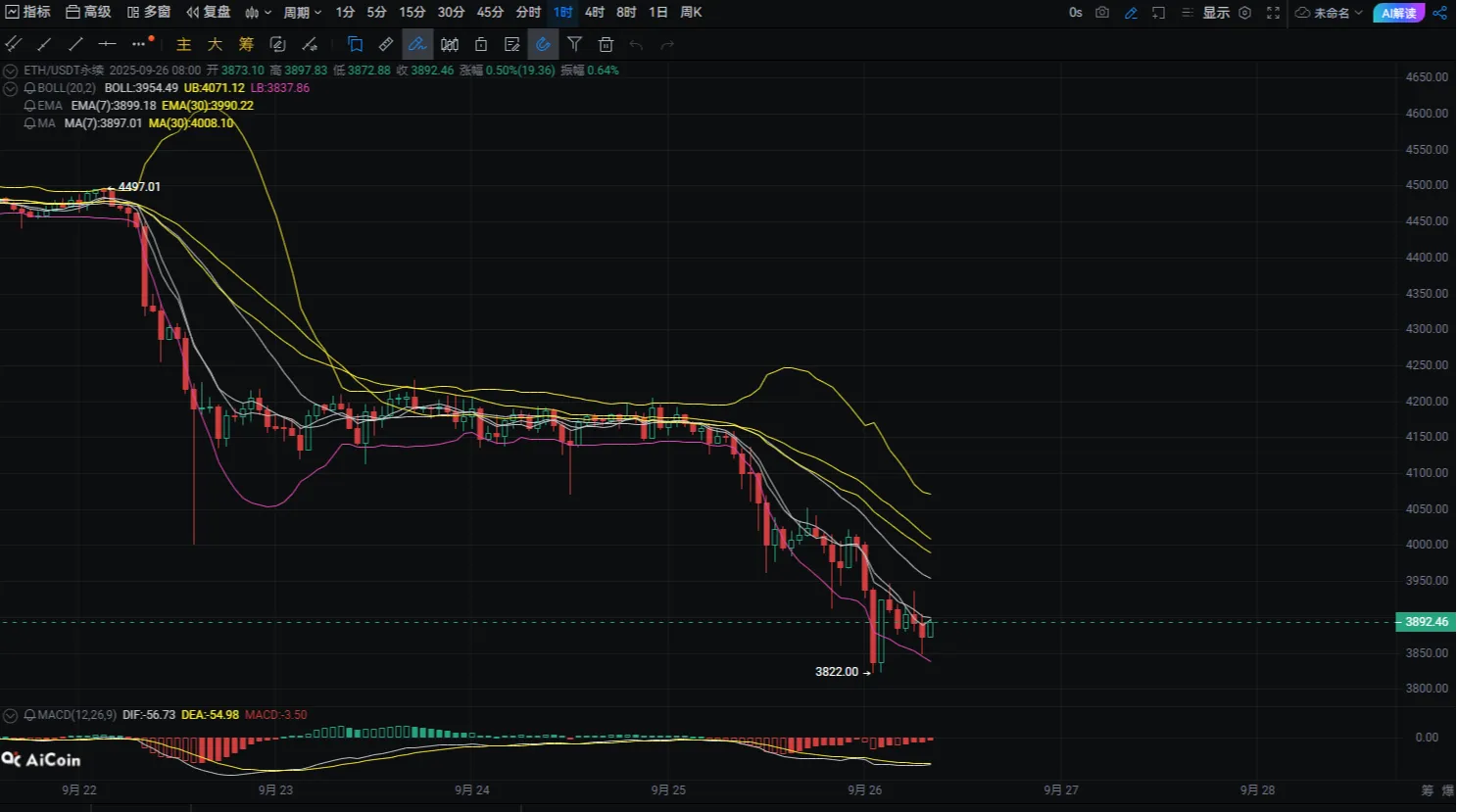Open the 多窗 multi-window layout
The width and height of the screenshot is (1457, 812).
coord(149,12)
